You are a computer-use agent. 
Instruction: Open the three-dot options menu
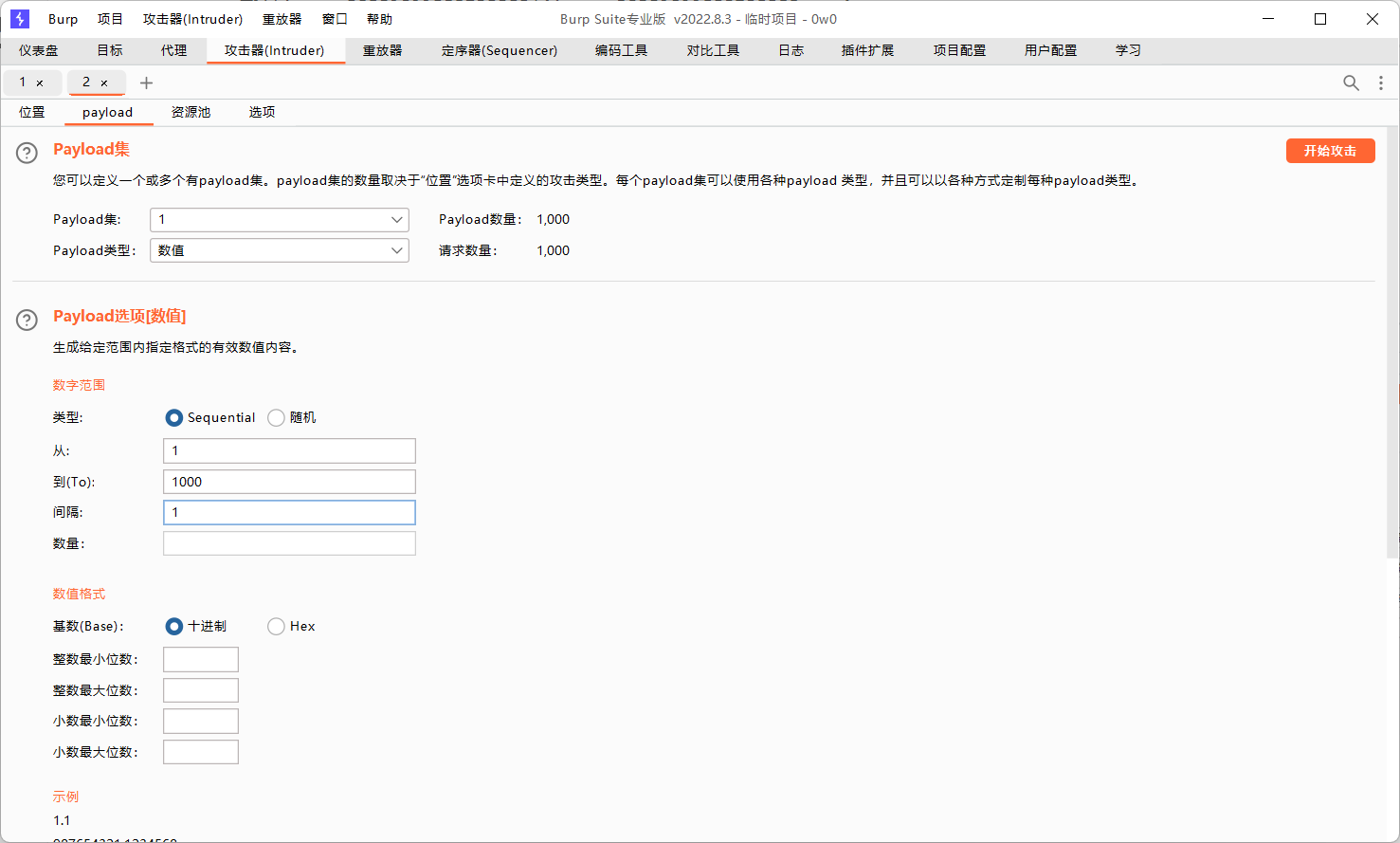(x=1381, y=82)
